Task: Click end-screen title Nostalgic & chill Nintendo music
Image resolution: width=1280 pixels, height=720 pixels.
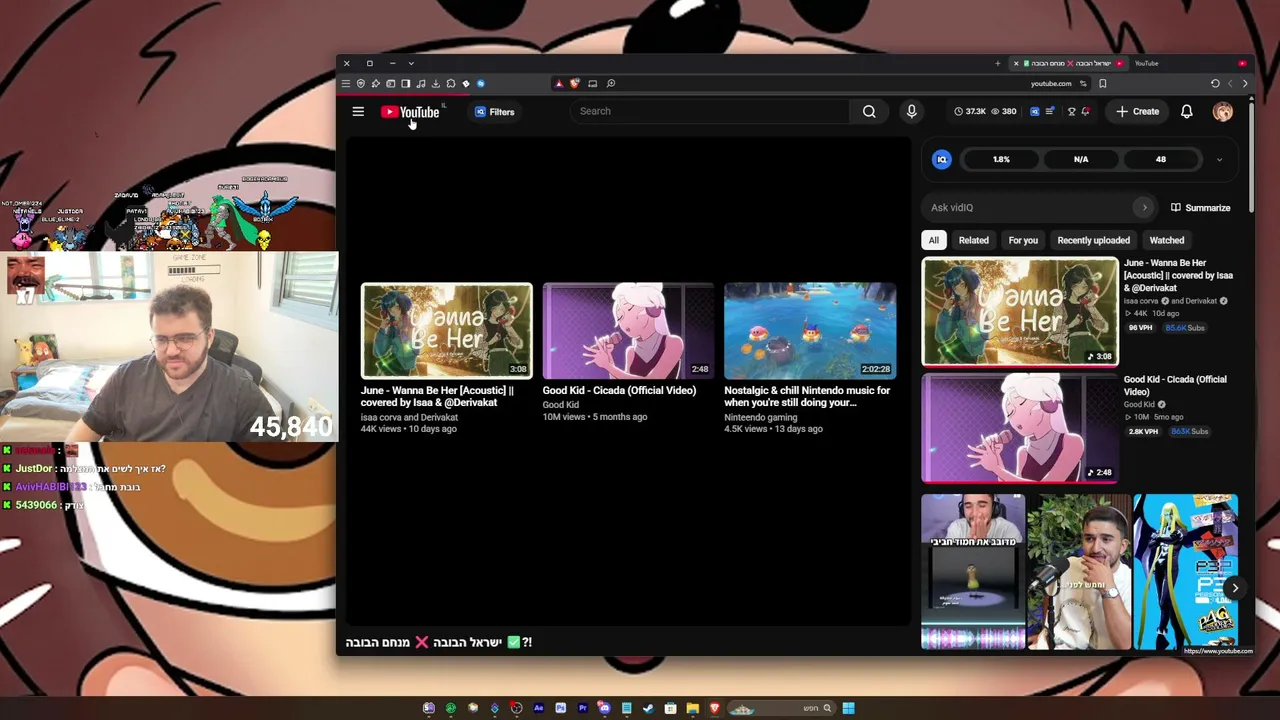Action: pos(806,396)
